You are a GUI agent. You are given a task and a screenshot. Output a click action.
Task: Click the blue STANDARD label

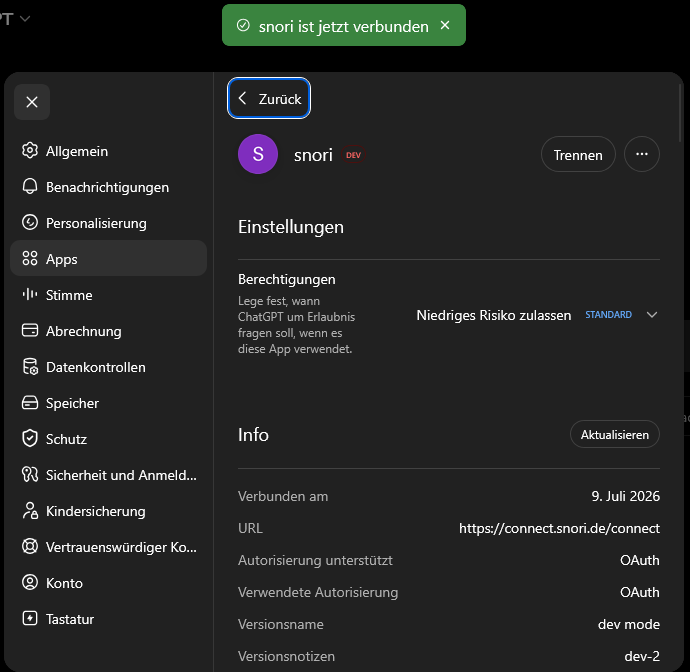coord(608,315)
